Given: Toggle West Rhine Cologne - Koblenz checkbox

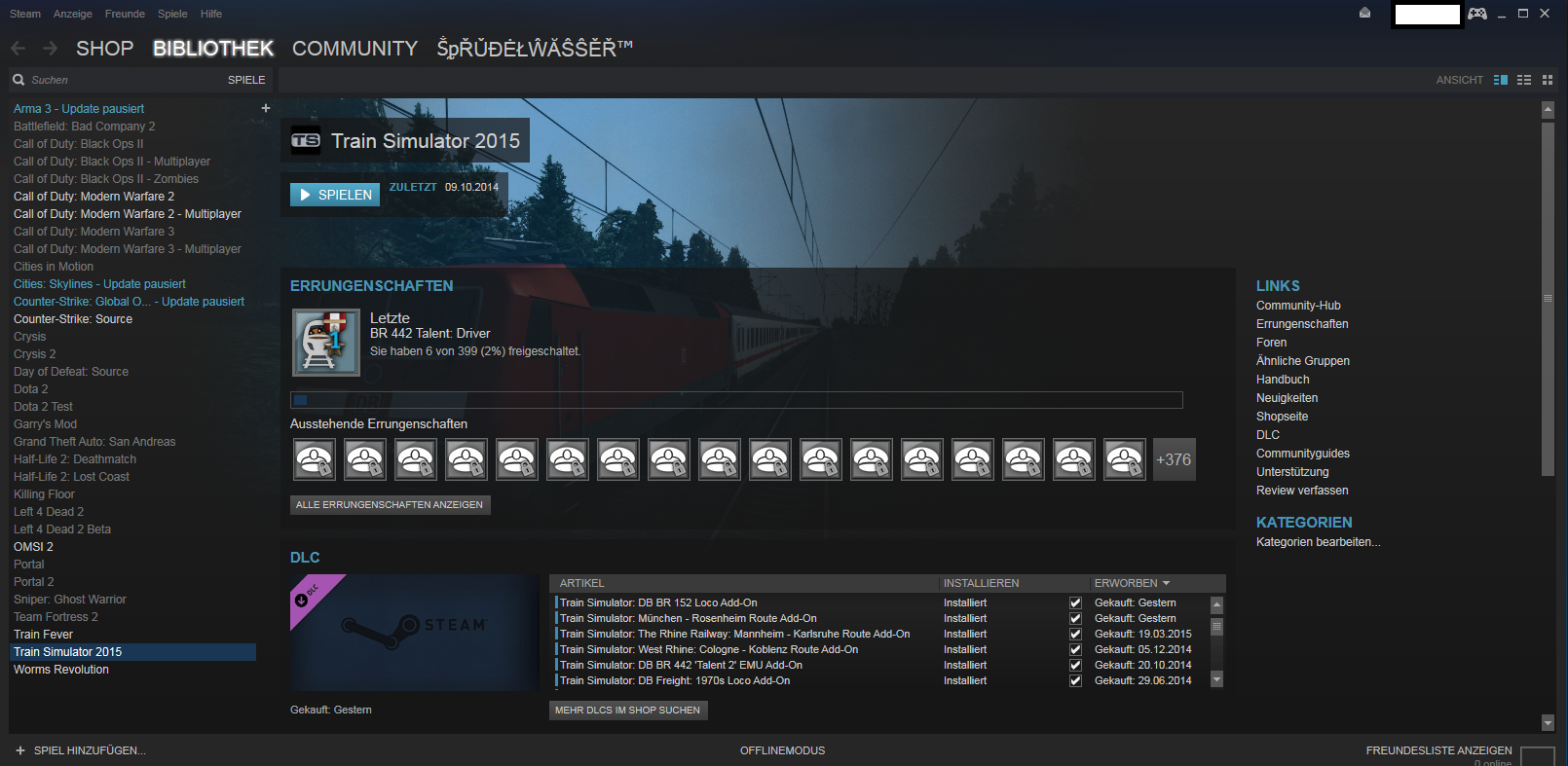Looking at the screenshot, I should (x=1075, y=650).
